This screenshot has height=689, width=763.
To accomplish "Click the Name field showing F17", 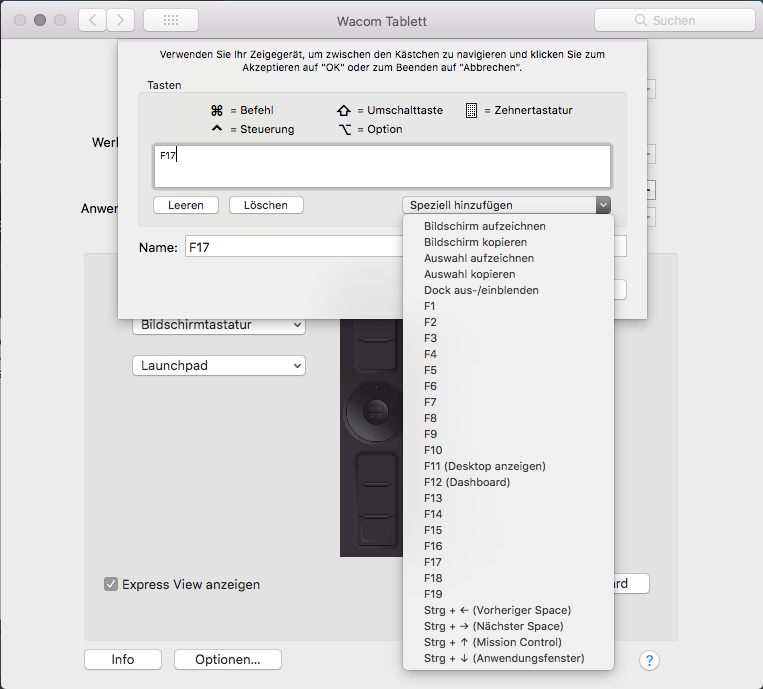I will pyautogui.click(x=294, y=247).
